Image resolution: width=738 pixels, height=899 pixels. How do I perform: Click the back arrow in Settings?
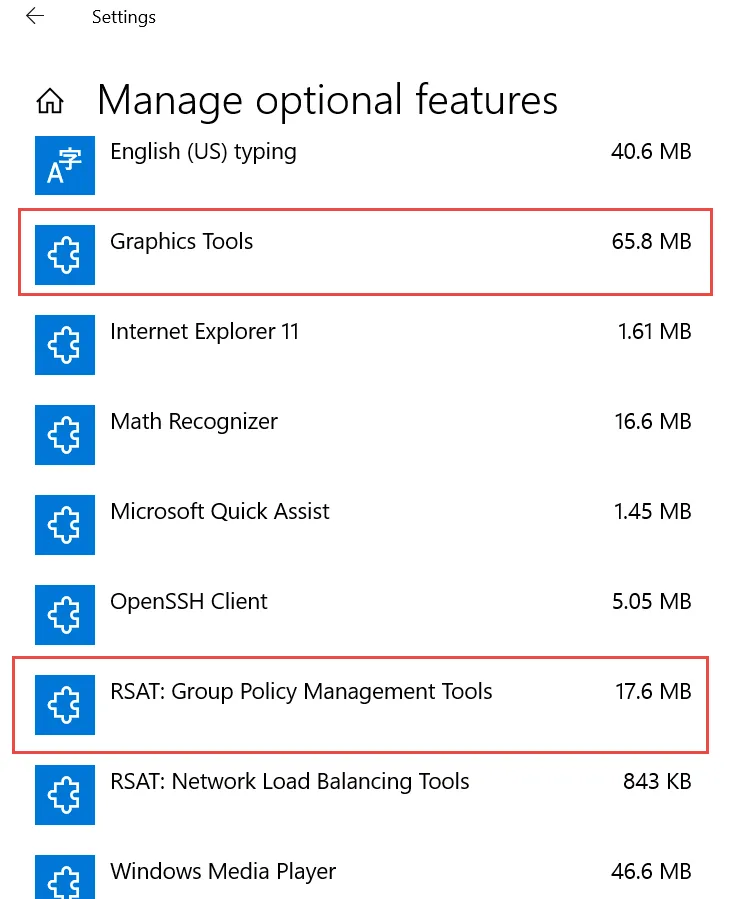(x=35, y=16)
